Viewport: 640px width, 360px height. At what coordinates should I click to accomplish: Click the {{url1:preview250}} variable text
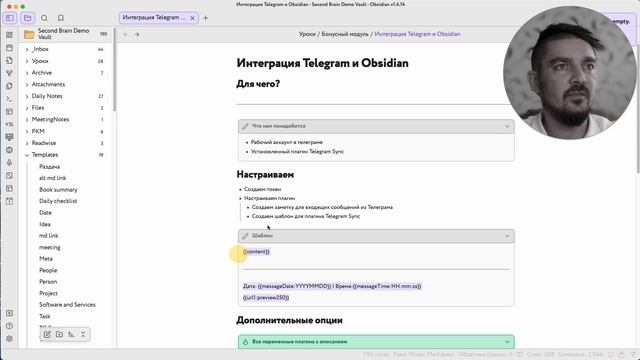pyautogui.click(x=266, y=298)
